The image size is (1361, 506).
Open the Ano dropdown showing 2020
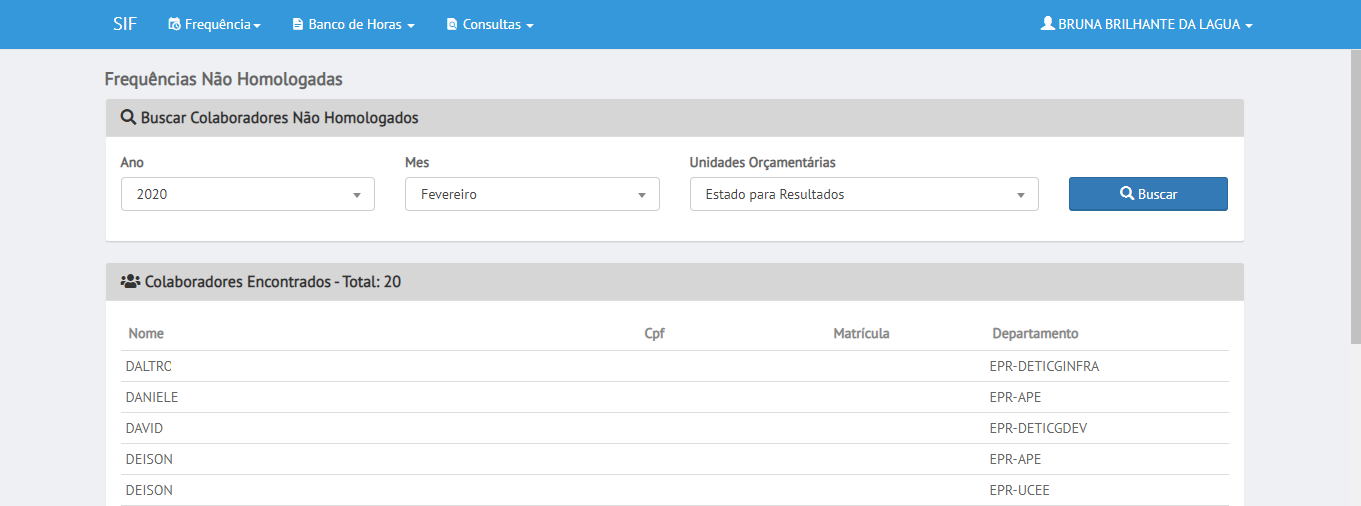pyautogui.click(x=248, y=194)
